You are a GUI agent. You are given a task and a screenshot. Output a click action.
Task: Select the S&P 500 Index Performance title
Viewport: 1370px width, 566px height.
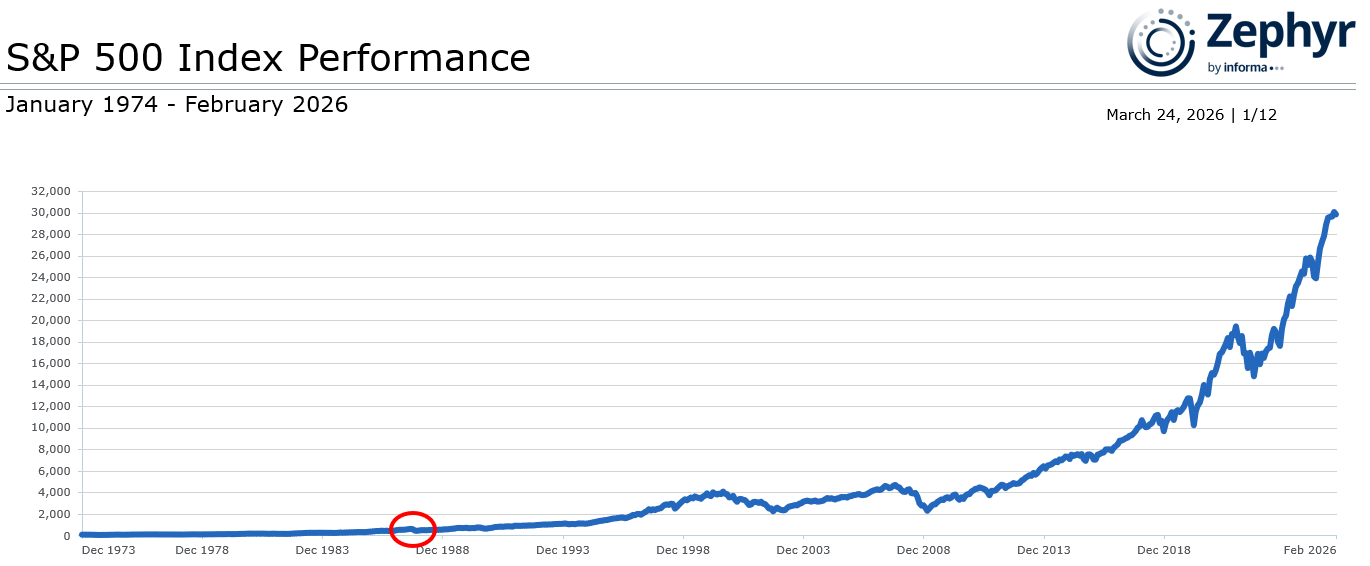click(268, 58)
